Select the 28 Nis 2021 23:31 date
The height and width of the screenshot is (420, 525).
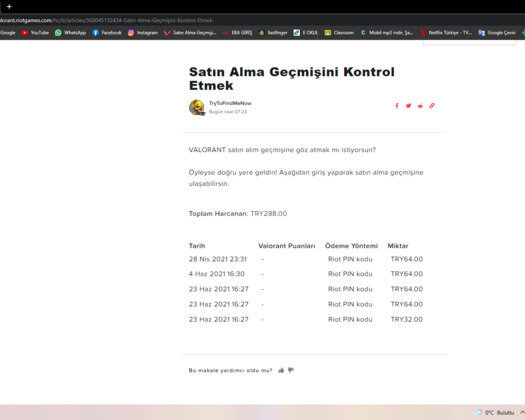point(218,259)
